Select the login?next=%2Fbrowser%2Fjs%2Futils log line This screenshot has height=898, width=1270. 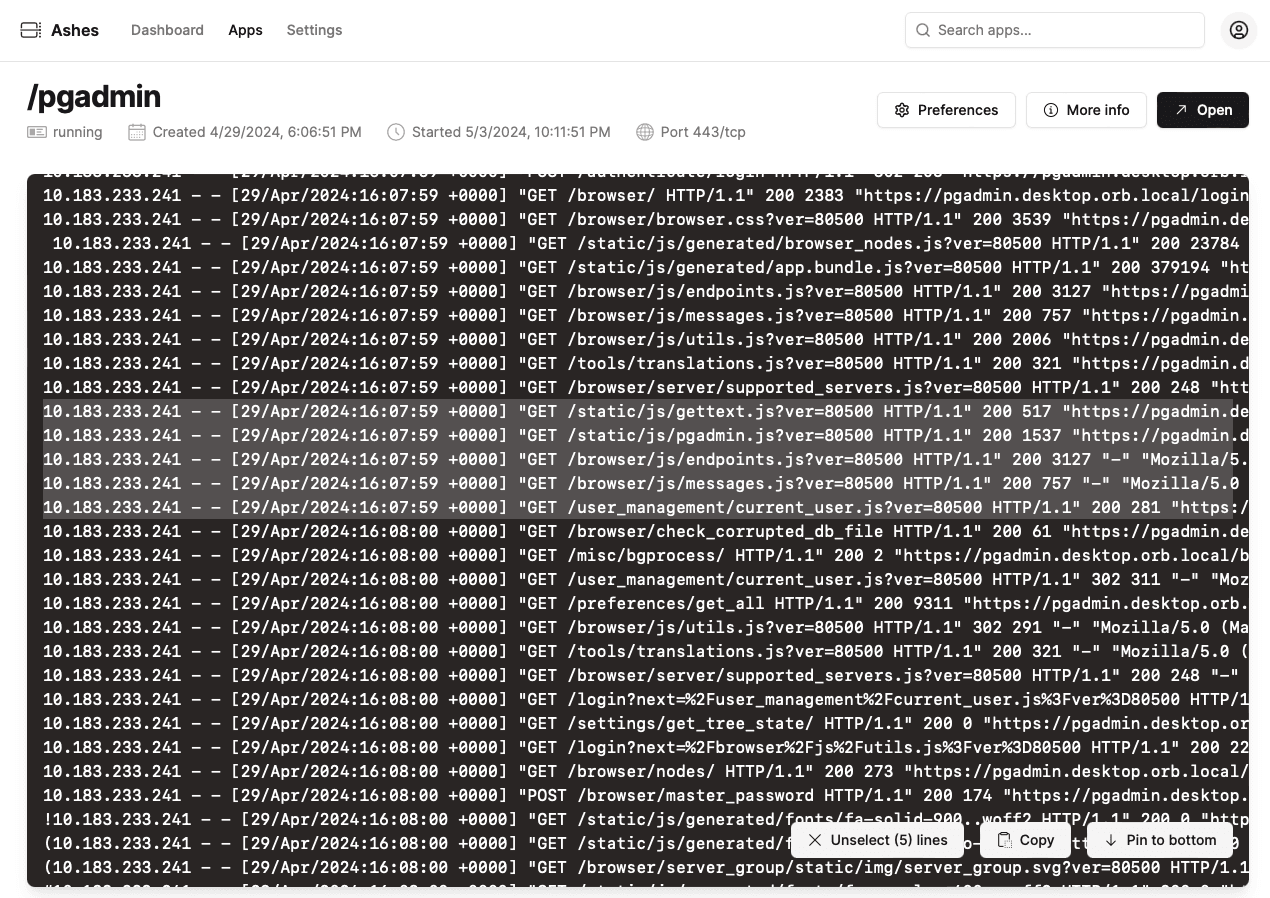[x=638, y=747]
